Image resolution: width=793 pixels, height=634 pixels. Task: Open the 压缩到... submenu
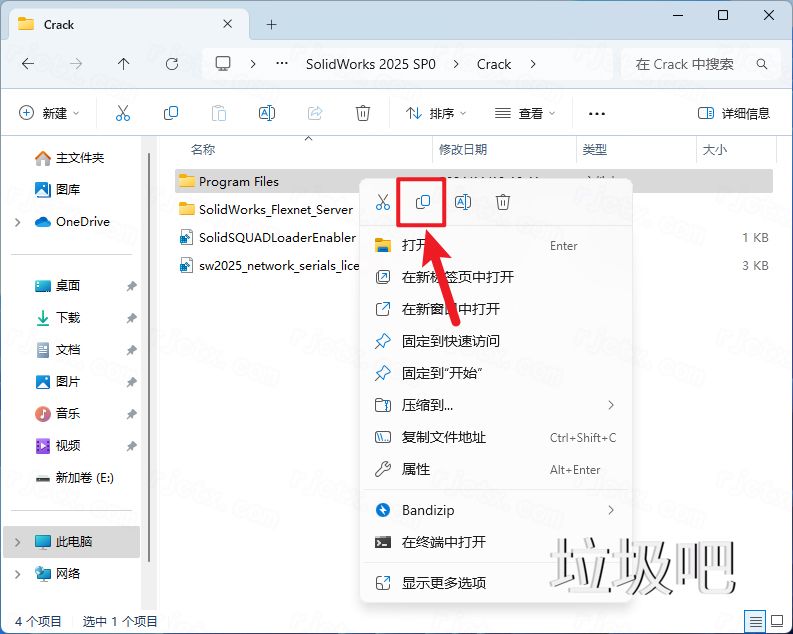click(496, 405)
